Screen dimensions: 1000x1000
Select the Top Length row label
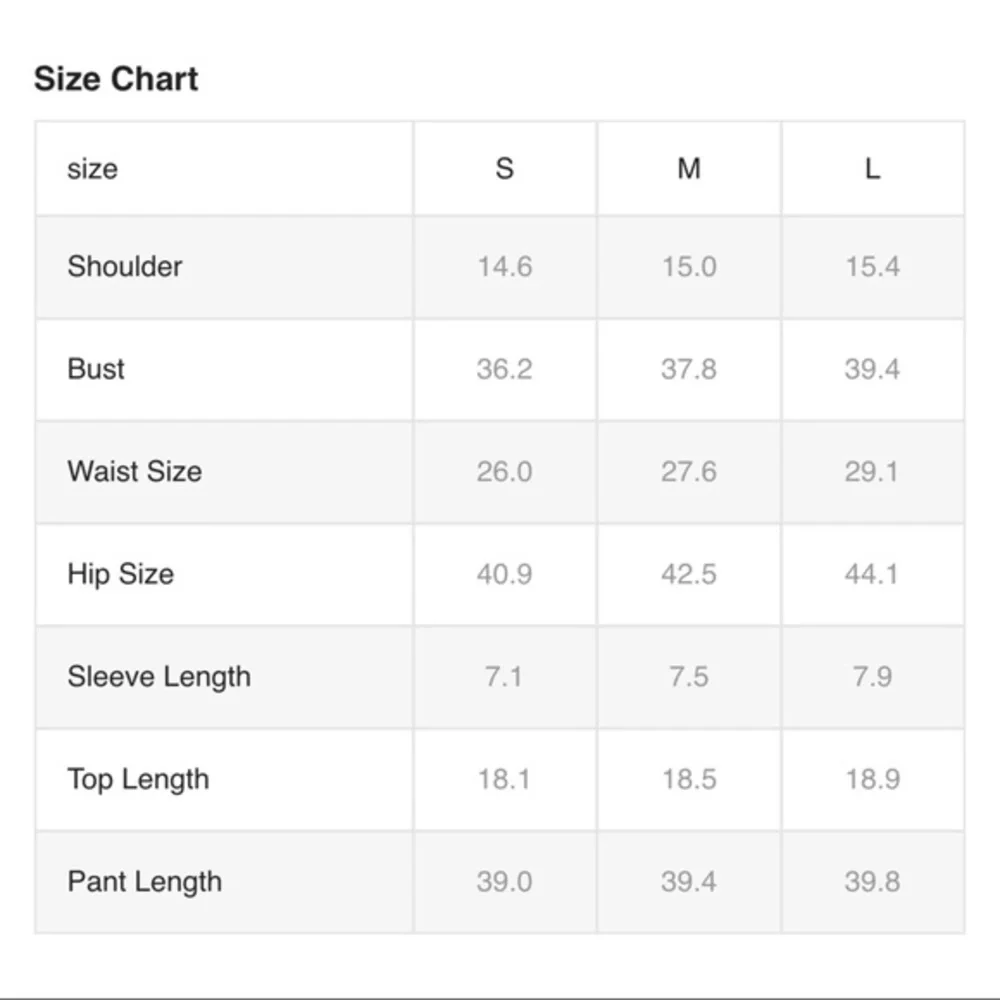138,779
